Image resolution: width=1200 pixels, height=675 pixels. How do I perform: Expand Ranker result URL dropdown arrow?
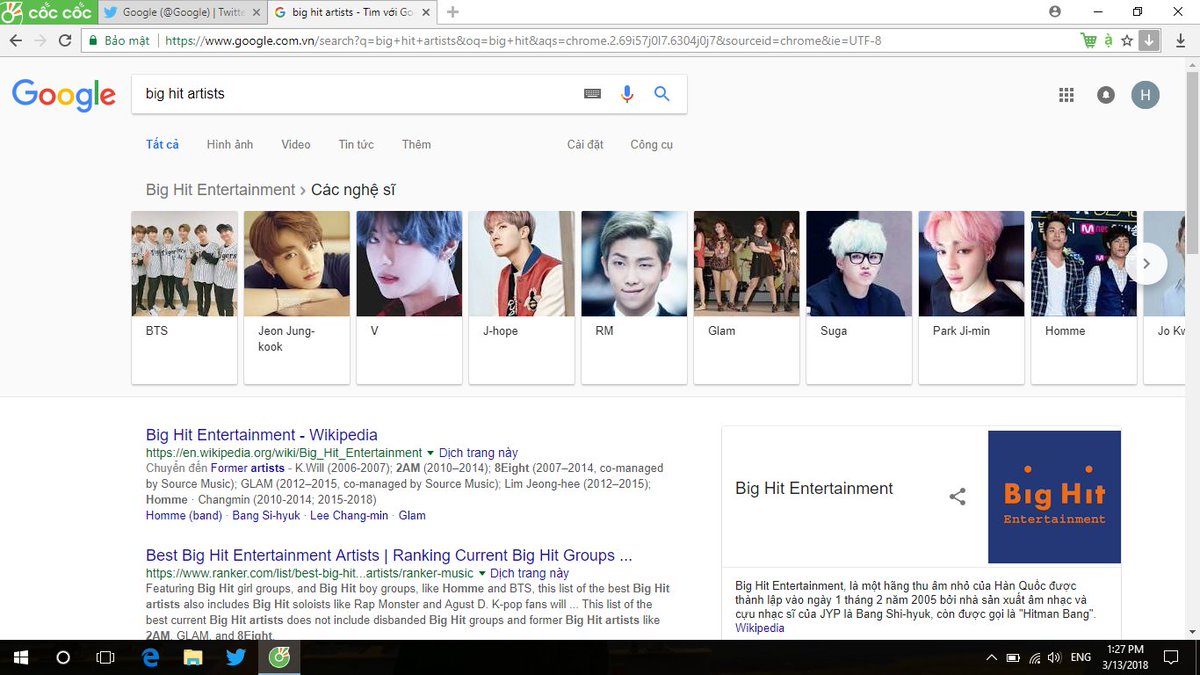[482, 574]
